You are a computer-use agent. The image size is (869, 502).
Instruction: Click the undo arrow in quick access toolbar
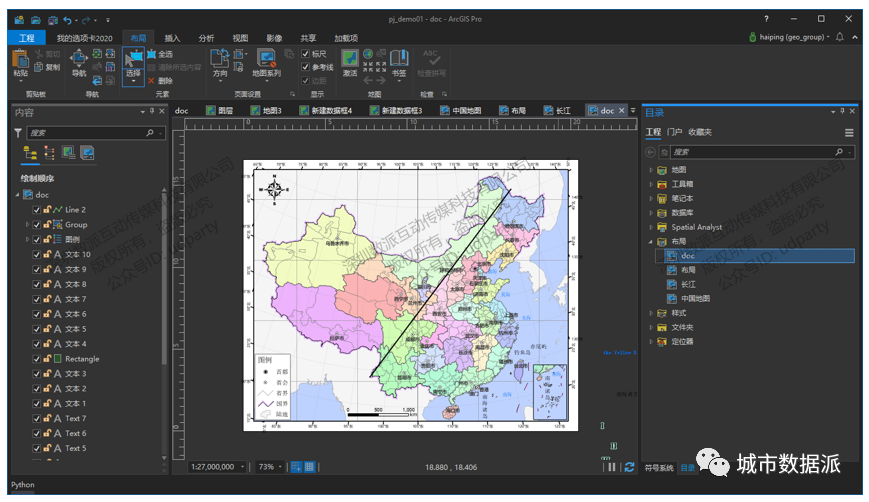point(67,20)
